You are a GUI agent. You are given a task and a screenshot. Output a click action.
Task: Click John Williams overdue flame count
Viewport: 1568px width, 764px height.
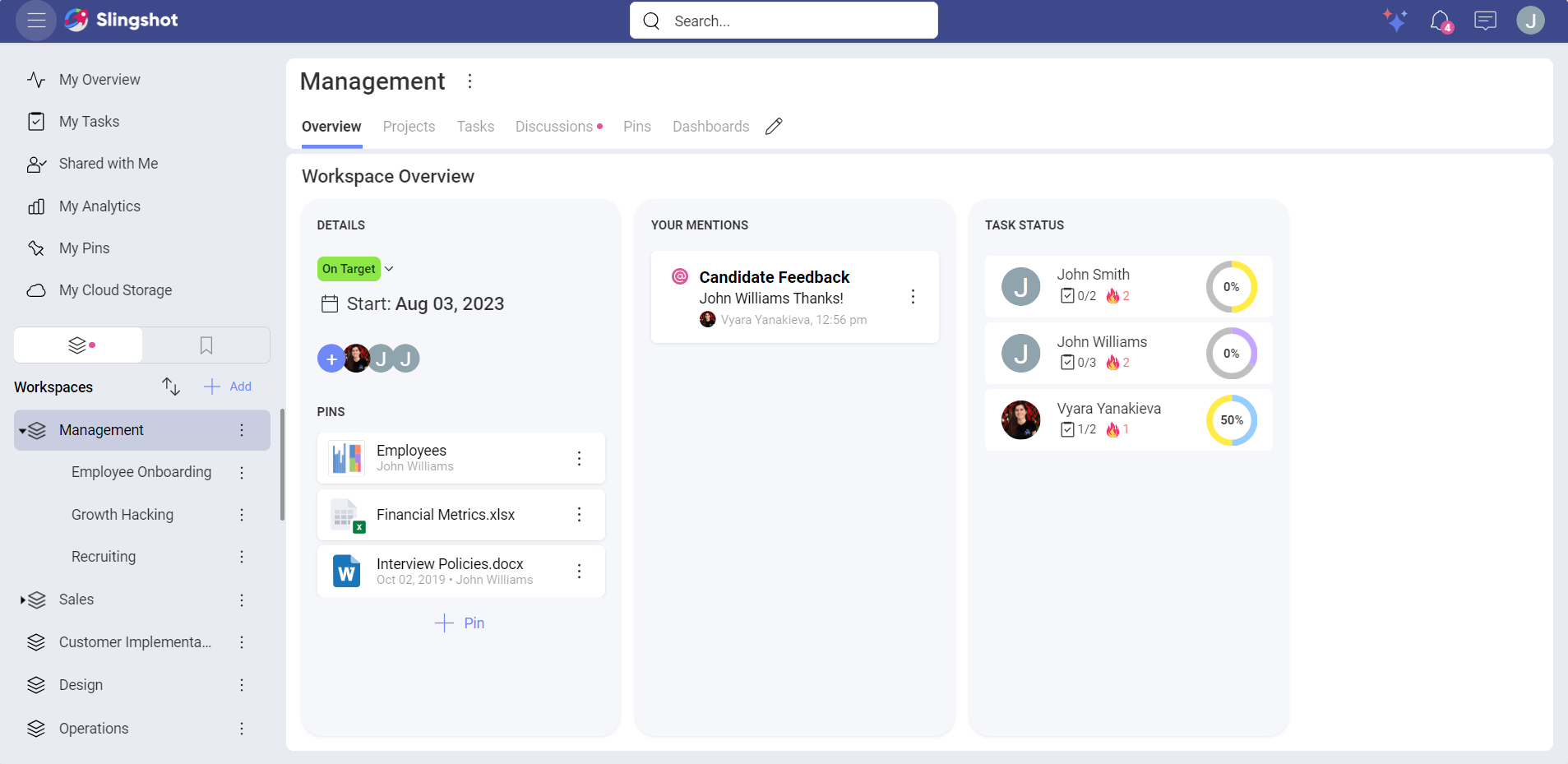(x=1117, y=363)
